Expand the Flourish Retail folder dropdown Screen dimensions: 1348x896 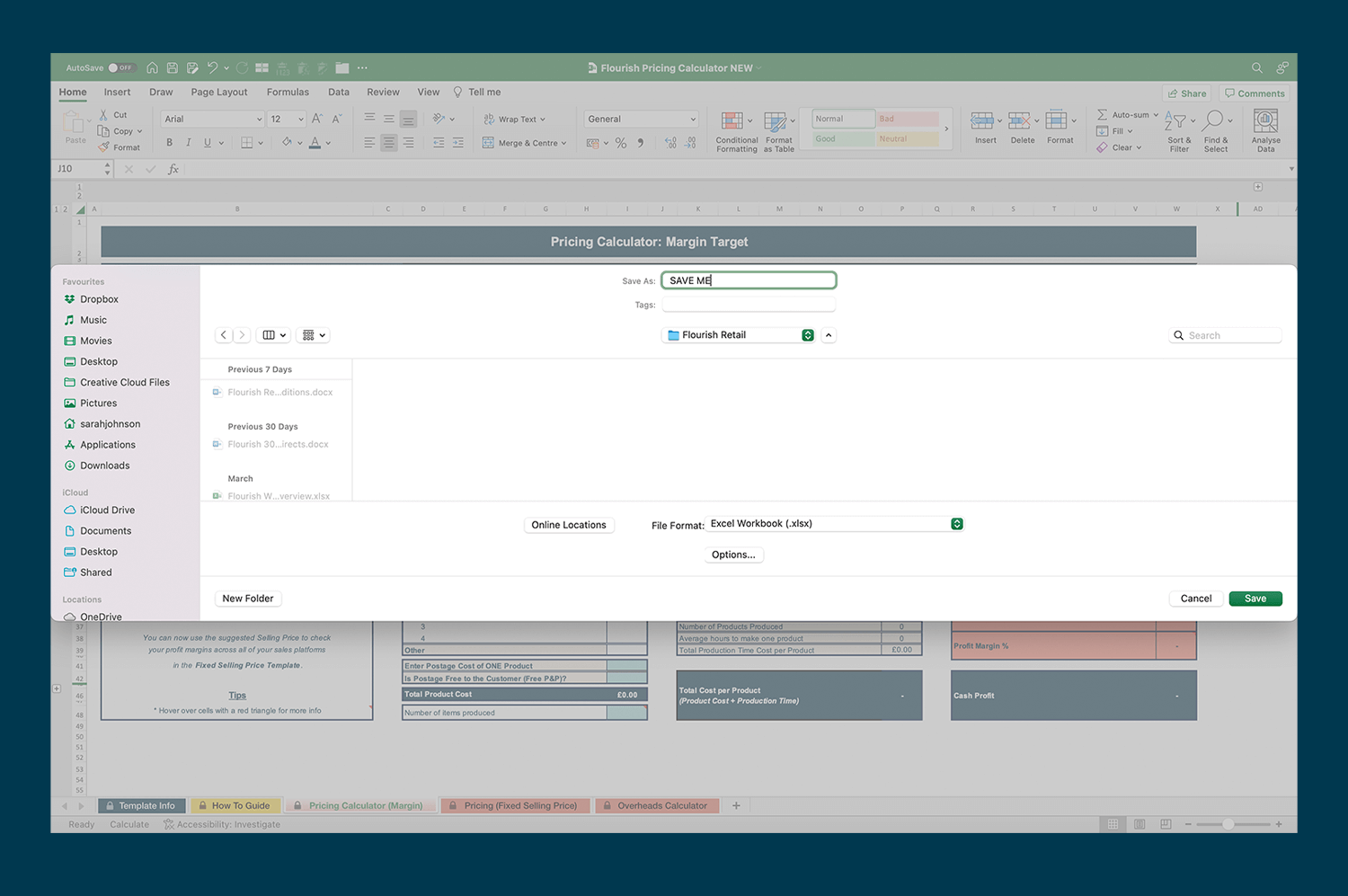(x=807, y=334)
